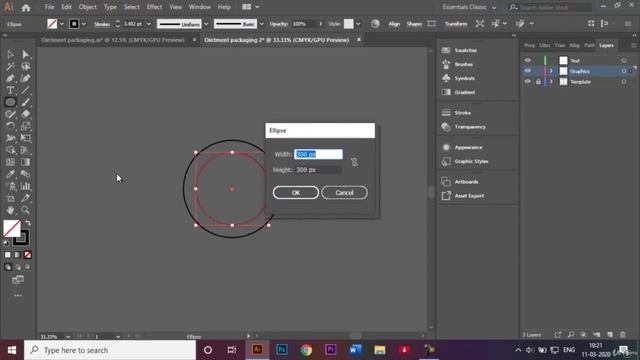Select the Hand tool

[x=10, y=210]
